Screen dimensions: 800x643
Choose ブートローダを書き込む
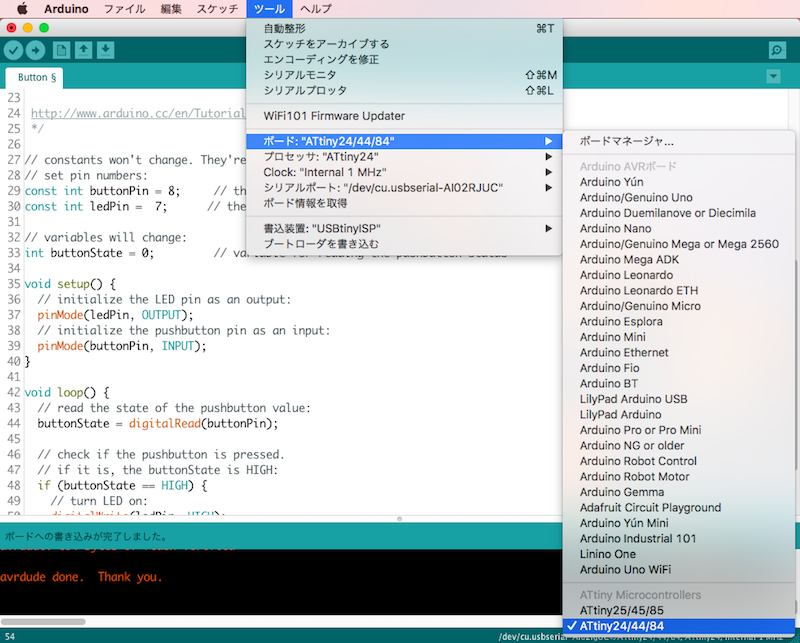pos(404,244)
